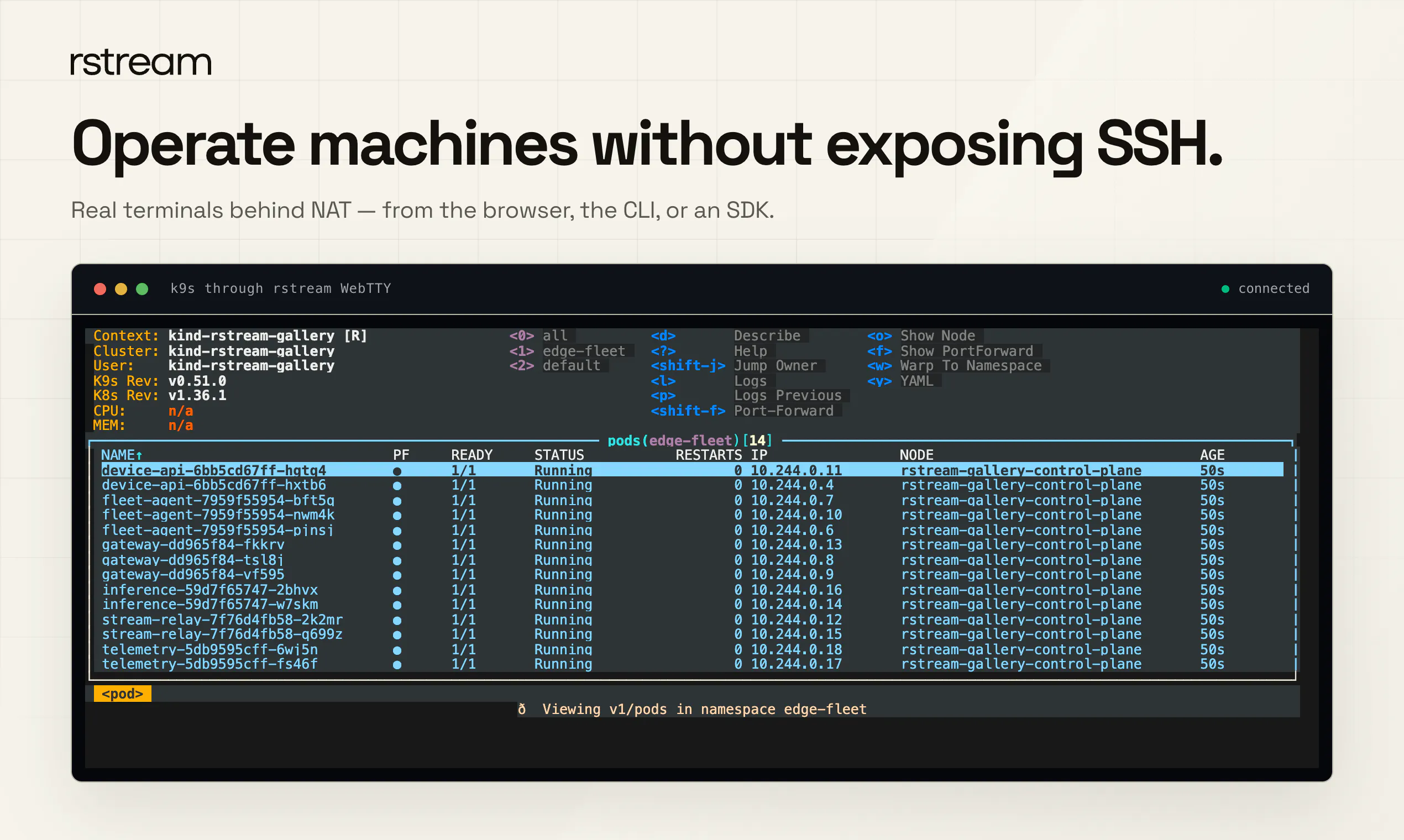Image resolution: width=1404 pixels, height=840 pixels.
Task: Select the <2> default namespace shortcut
Action: point(555,366)
